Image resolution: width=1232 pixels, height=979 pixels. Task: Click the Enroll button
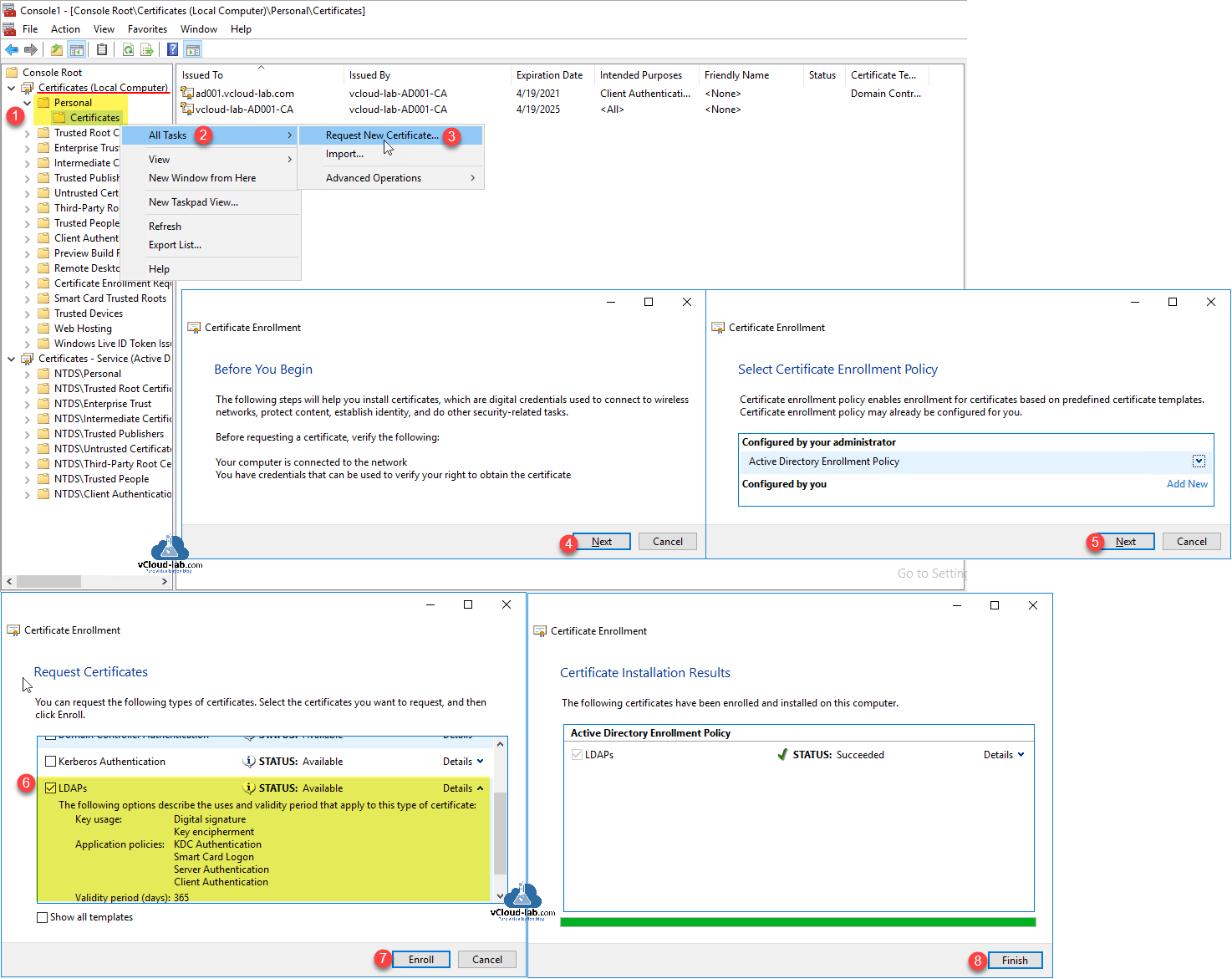tap(421, 960)
